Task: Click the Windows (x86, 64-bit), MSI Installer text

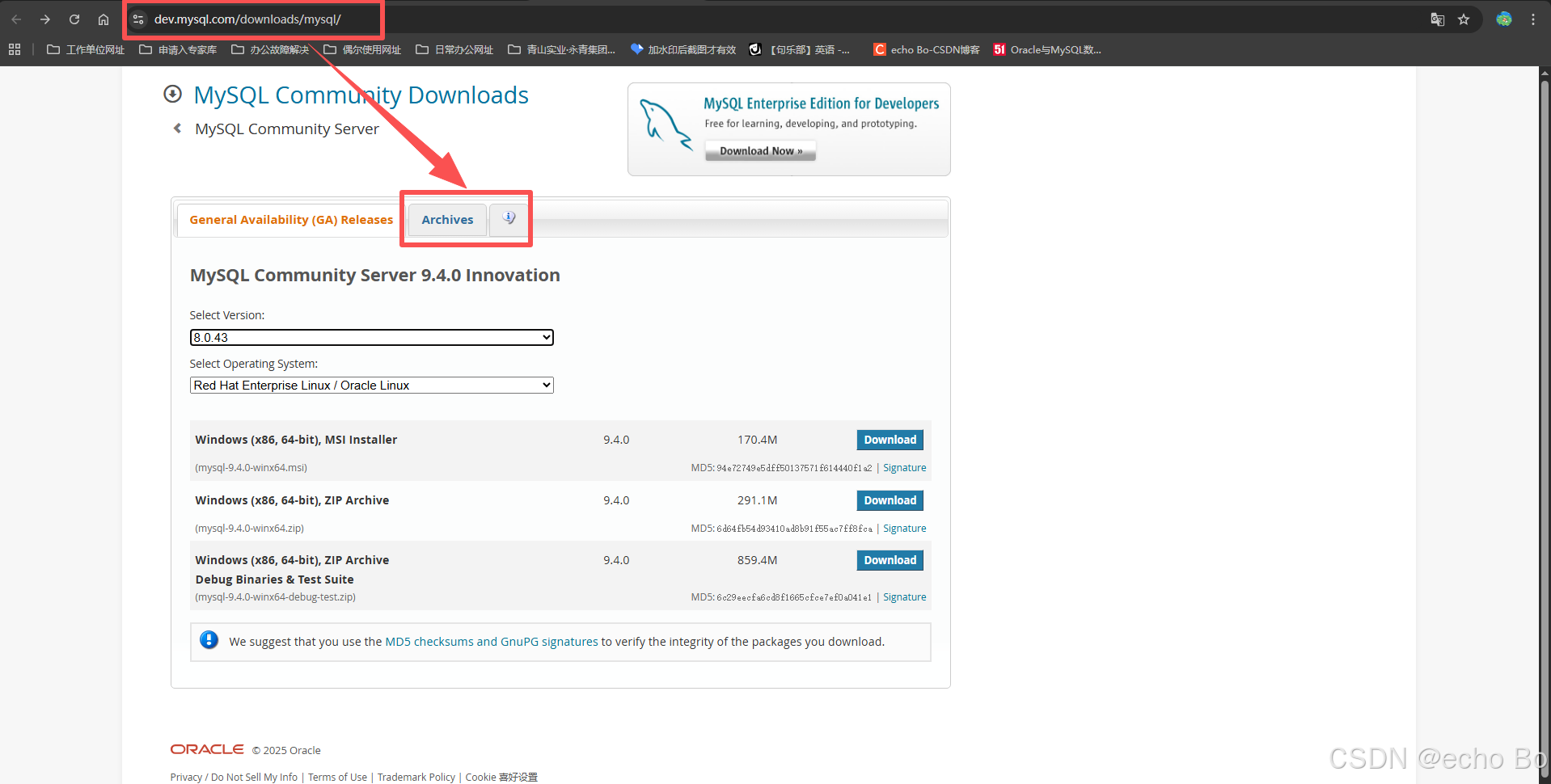Action: point(296,440)
